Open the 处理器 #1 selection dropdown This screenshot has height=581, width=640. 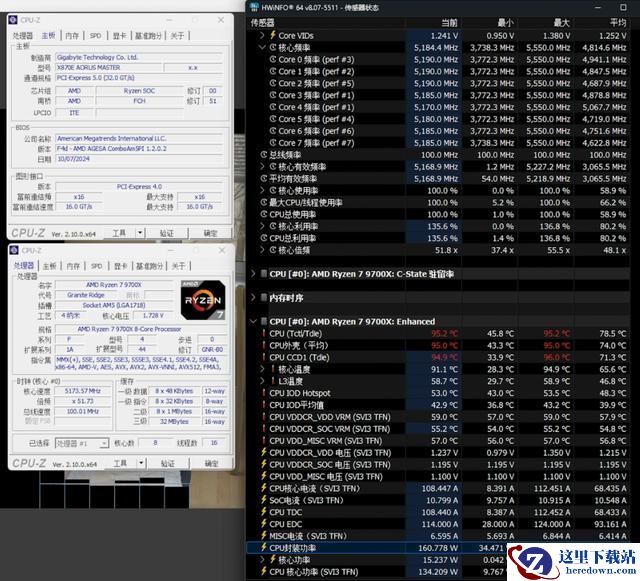click(82, 443)
